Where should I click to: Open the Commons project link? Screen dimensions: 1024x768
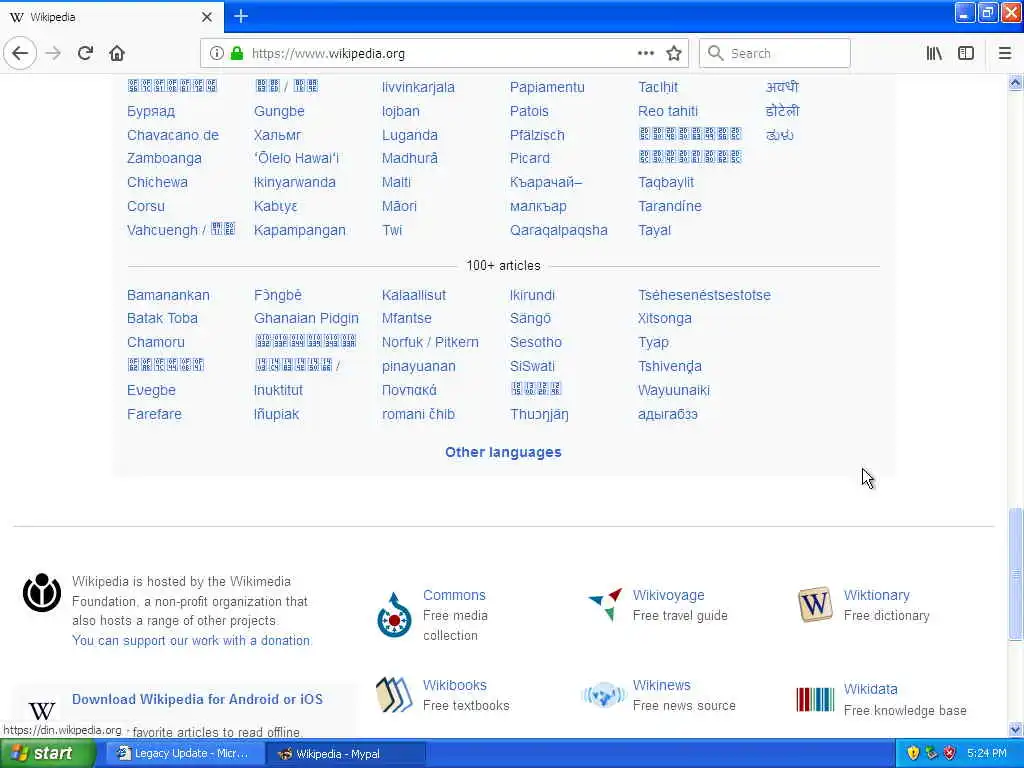[454, 595]
